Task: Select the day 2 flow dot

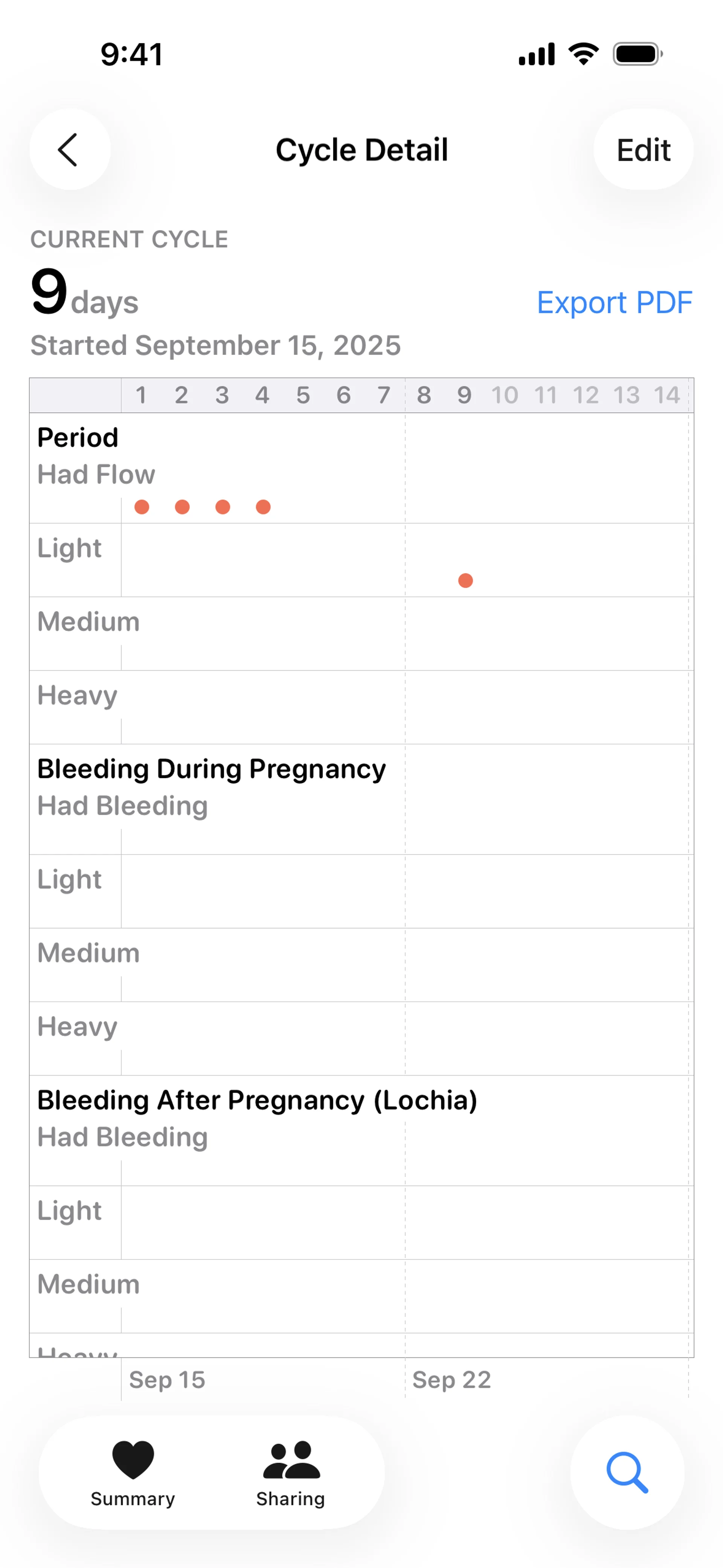Action: click(182, 507)
